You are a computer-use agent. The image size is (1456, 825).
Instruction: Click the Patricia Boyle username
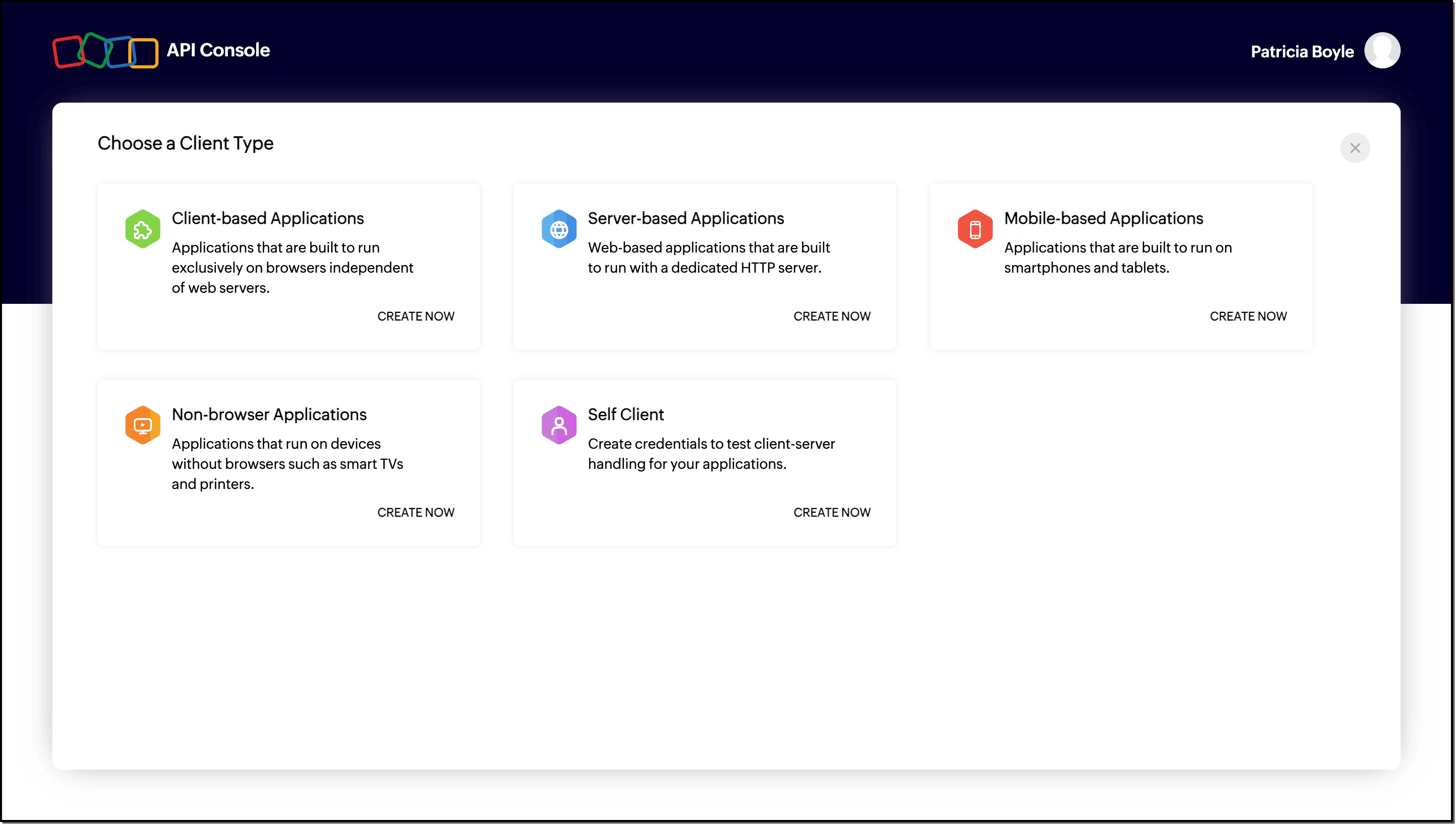[1302, 52]
